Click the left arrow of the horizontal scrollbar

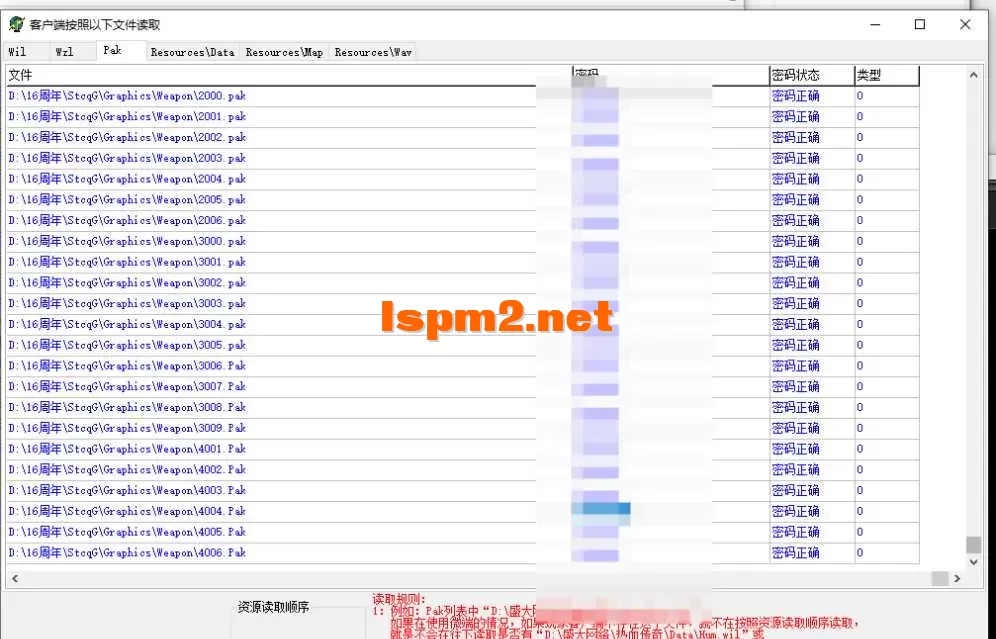tap(15, 579)
